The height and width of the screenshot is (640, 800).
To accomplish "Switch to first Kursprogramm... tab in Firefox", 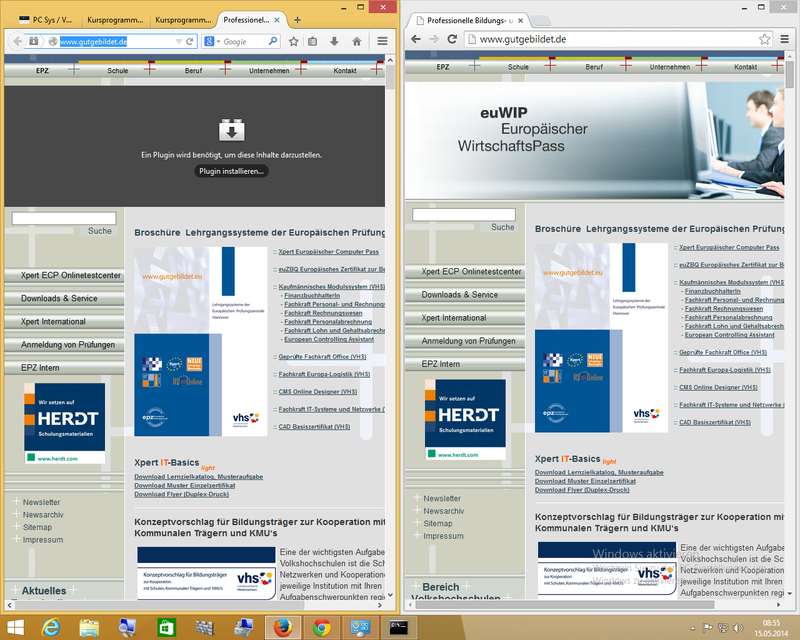I will 115,20.
